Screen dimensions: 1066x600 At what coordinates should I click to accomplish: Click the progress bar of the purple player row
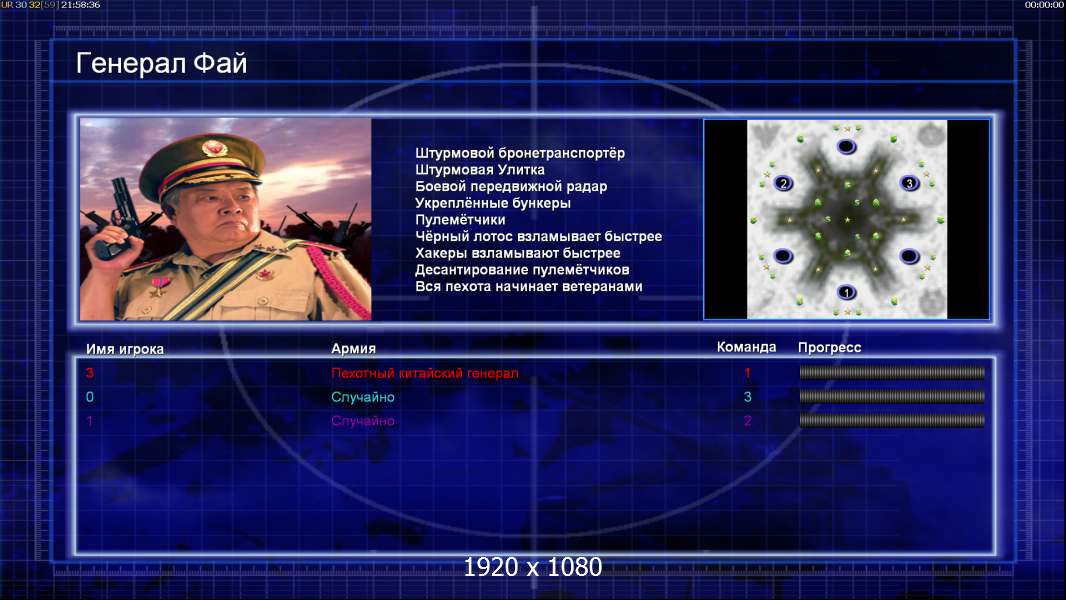892,421
